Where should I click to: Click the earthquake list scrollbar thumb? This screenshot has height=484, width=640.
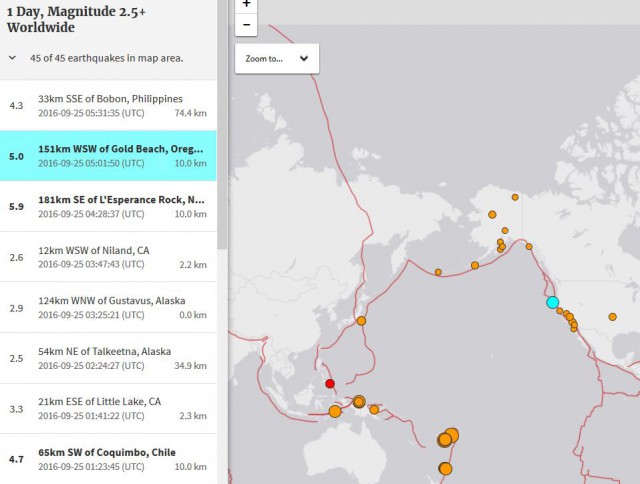tap(222, 122)
